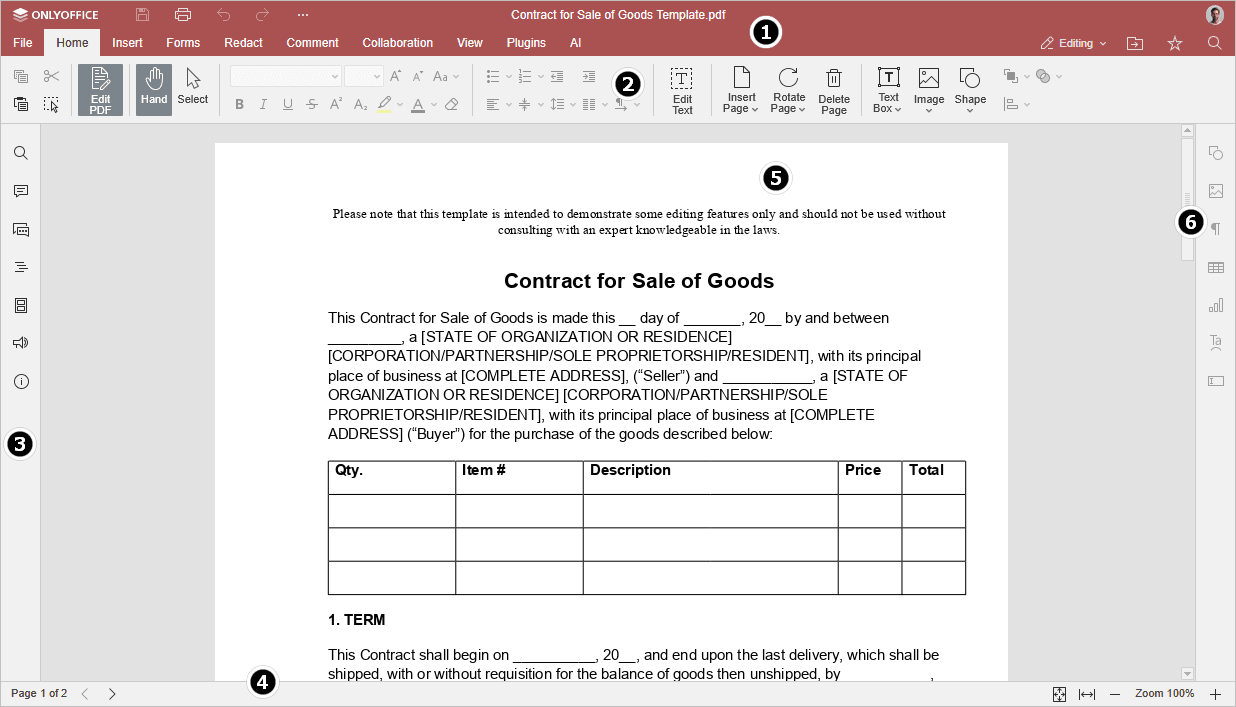Image resolution: width=1236 pixels, height=707 pixels.
Task: Undo the last action in the title bar
Action: (x=224, y=15)
